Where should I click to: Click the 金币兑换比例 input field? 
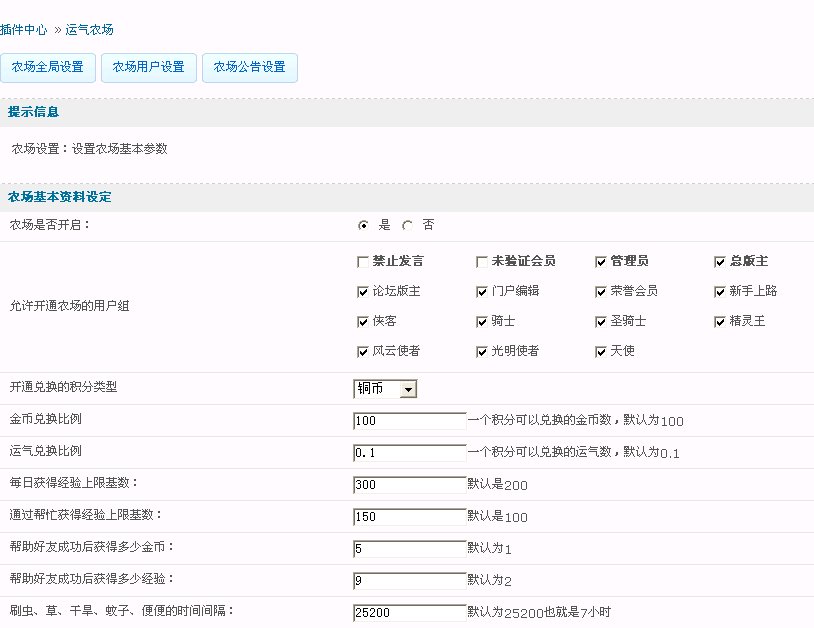pyautogui.click(x=409, y=421)
